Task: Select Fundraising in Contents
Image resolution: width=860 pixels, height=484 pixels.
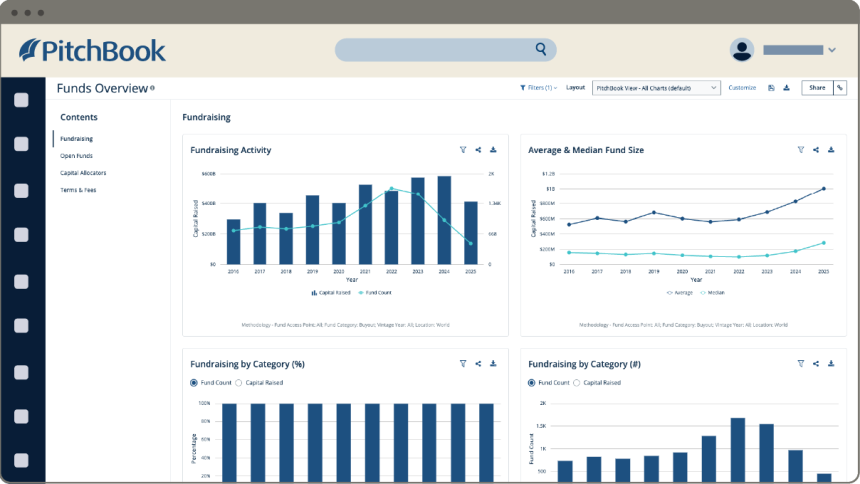Action: pyautogui.click(x=76, y=139)
